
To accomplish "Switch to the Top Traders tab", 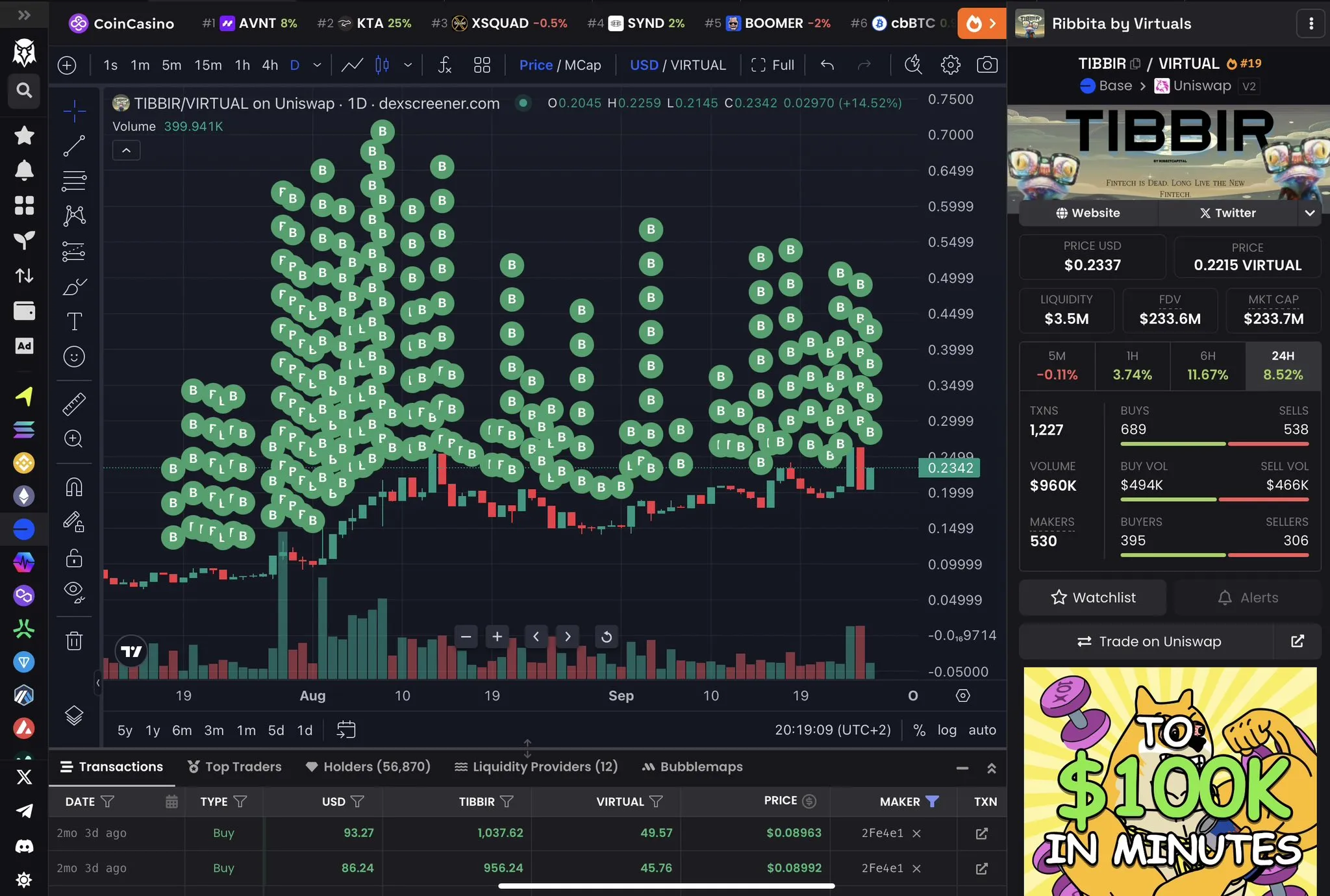I will (234, 767).
